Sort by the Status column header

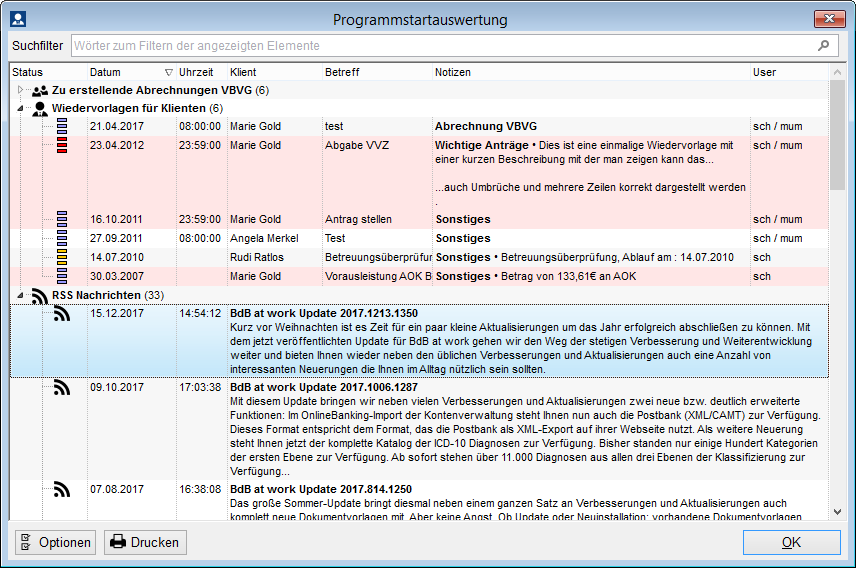[48, 72]
